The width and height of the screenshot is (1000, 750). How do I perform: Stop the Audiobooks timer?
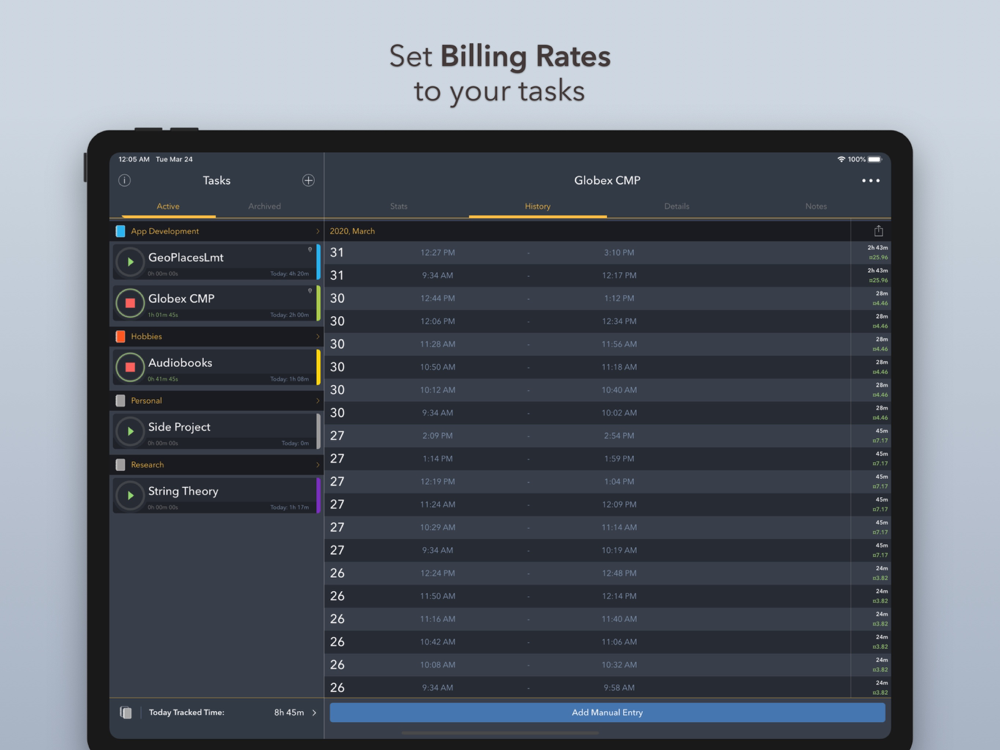pyautogui.click(x=130, y=367)
